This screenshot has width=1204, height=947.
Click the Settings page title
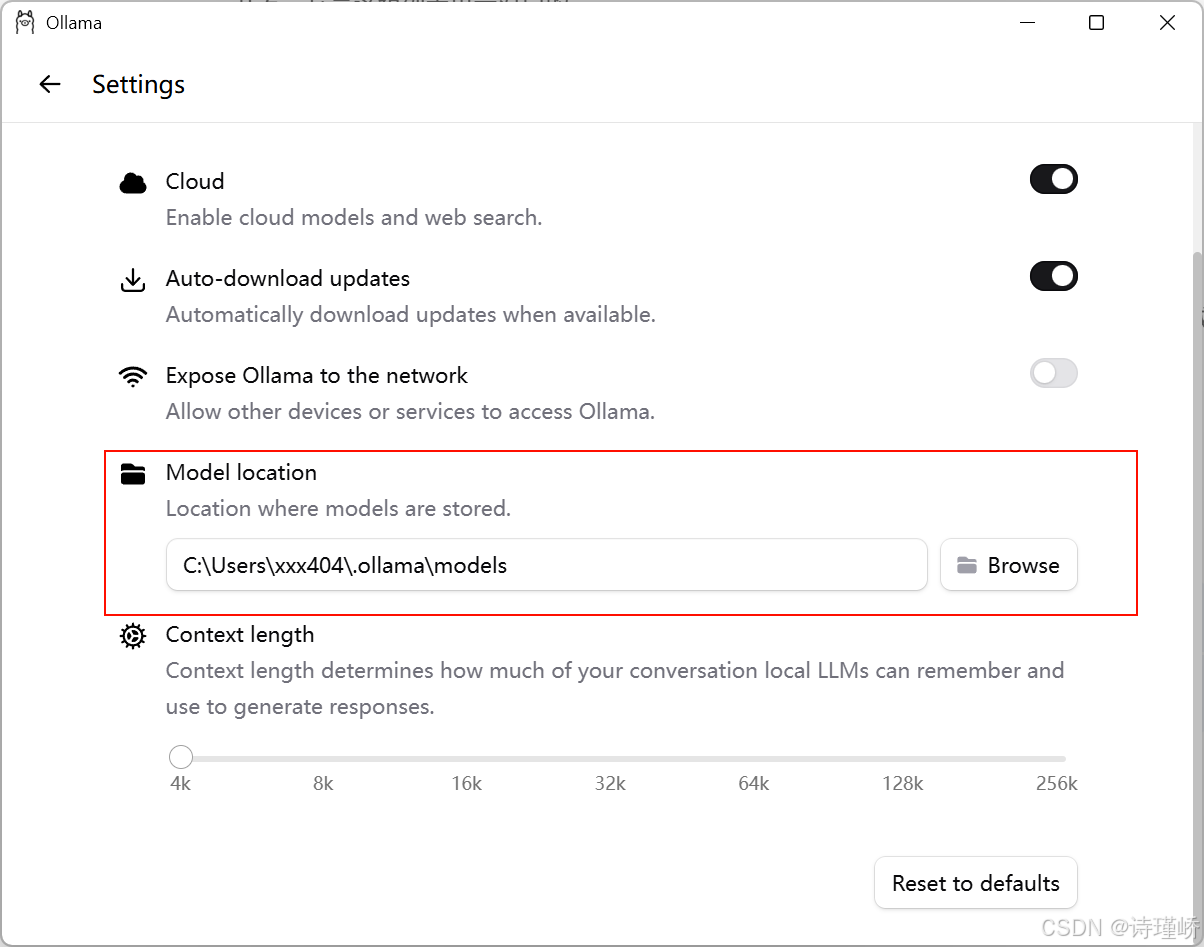click(x=139, y=85)
